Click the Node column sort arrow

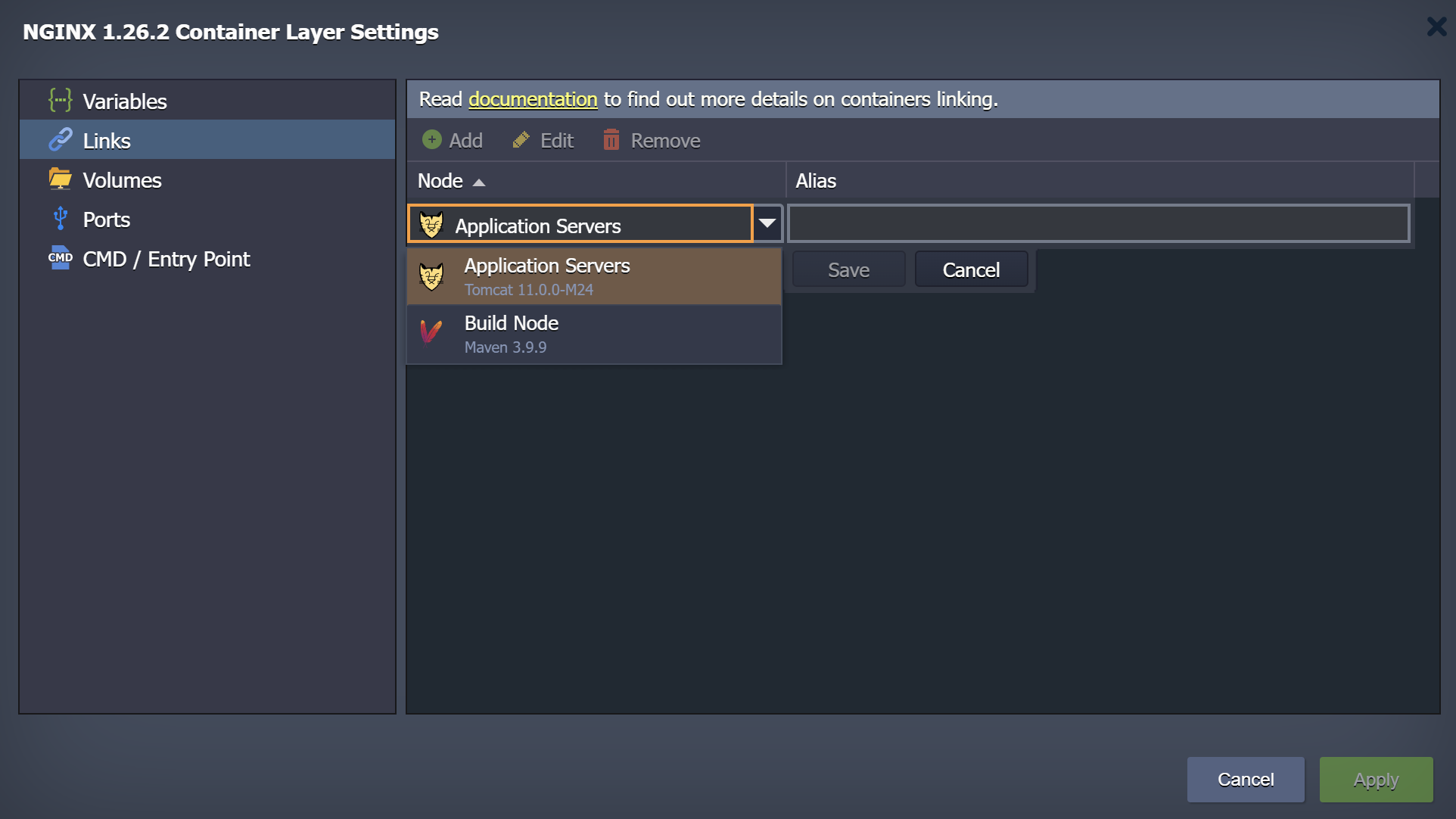[477, 181]
